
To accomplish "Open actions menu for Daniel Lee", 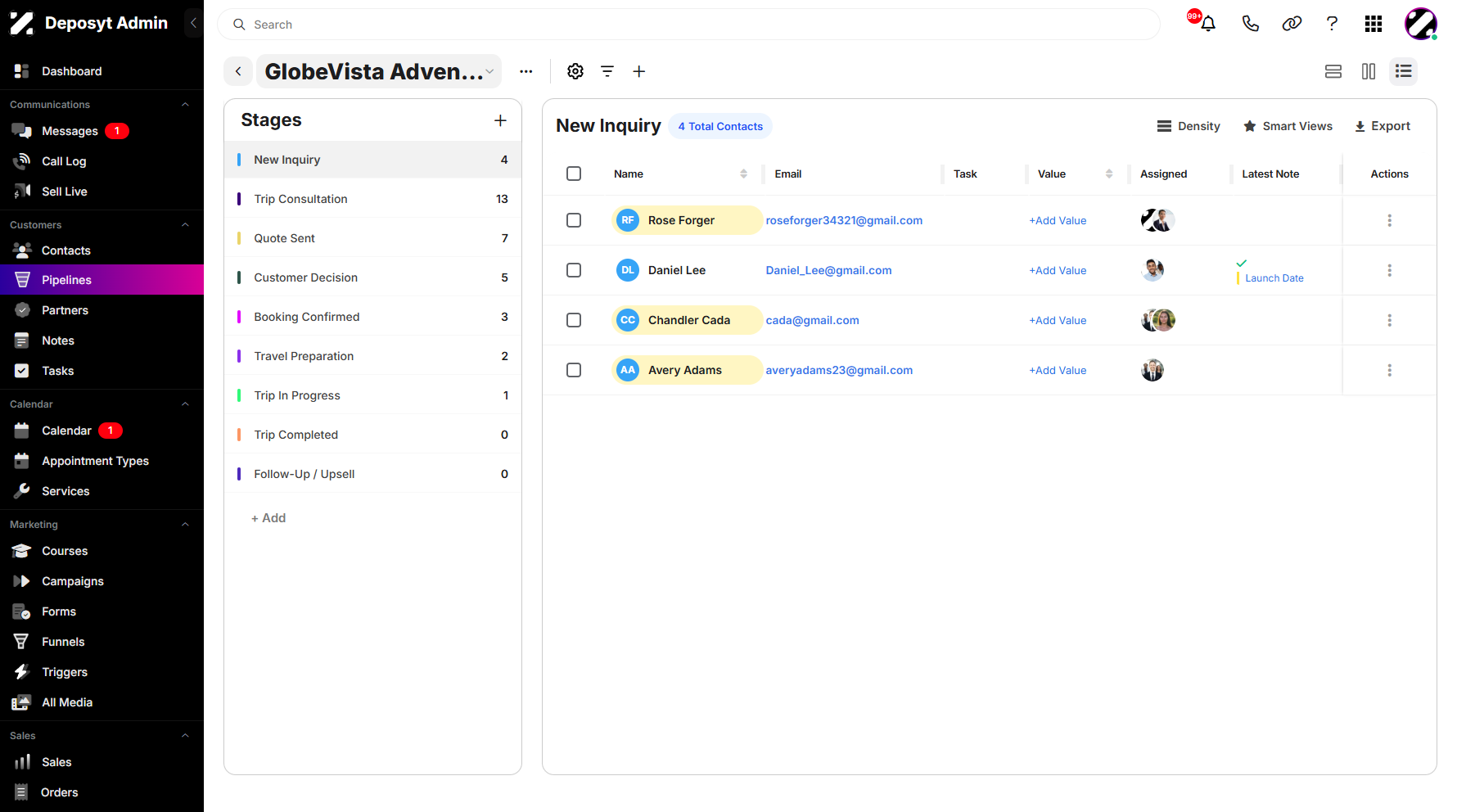I will click(1389, 270).
